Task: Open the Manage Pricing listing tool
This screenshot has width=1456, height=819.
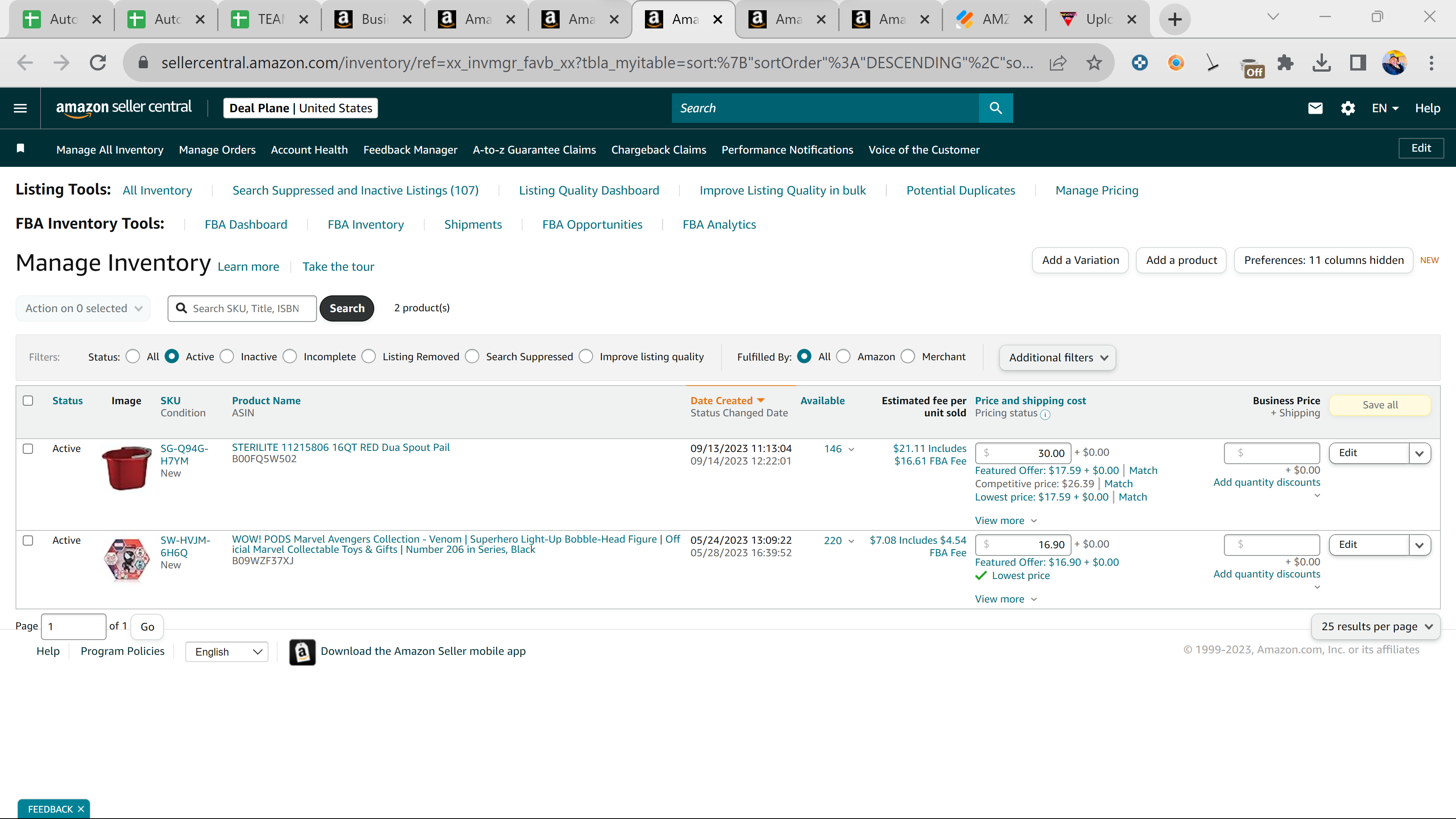Action: point(1097,190)
